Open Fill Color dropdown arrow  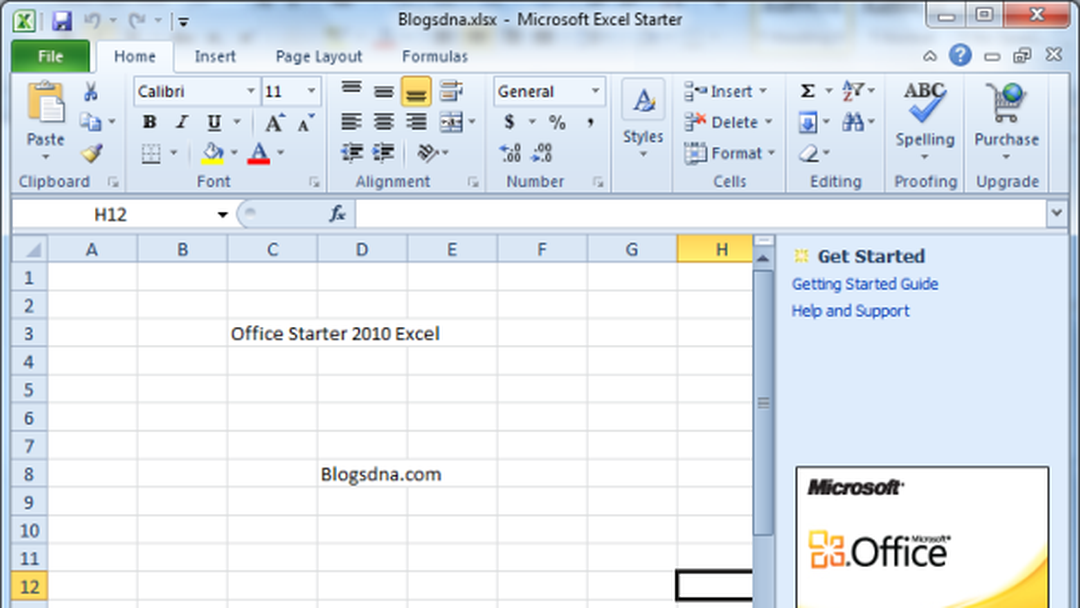click(234, 153)
